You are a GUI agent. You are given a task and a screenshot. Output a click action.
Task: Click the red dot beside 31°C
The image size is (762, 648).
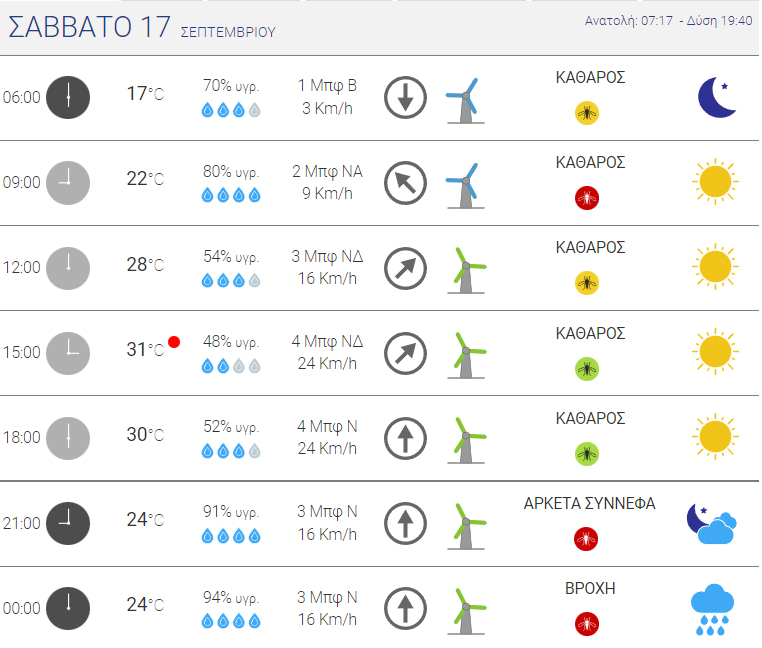click(174, 342)
